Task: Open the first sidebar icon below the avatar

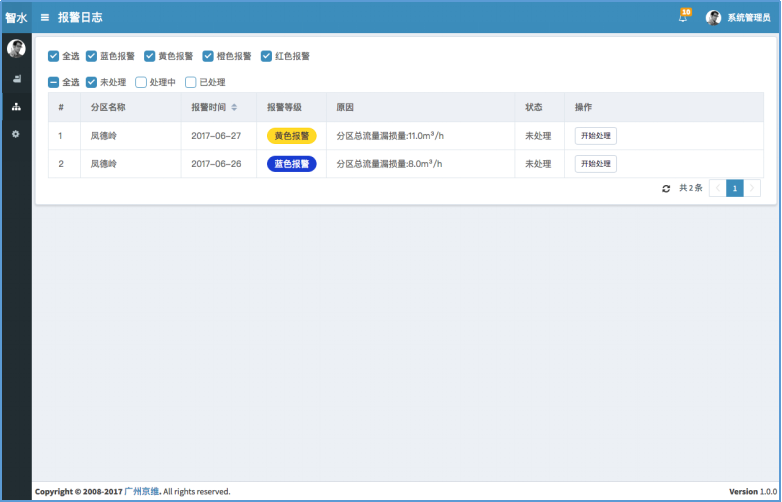Action: tap(16, 78)
